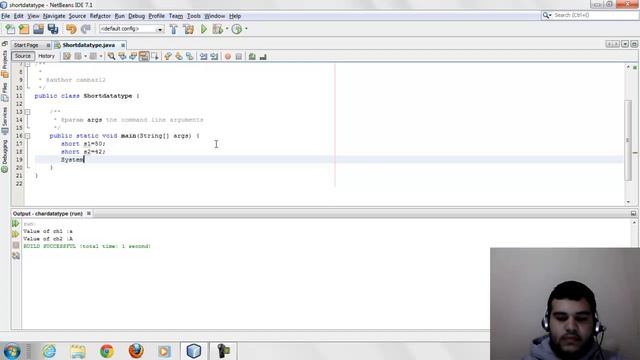Click Stop Macro Recording icon
640x360 pixels.
click(239, 56)
